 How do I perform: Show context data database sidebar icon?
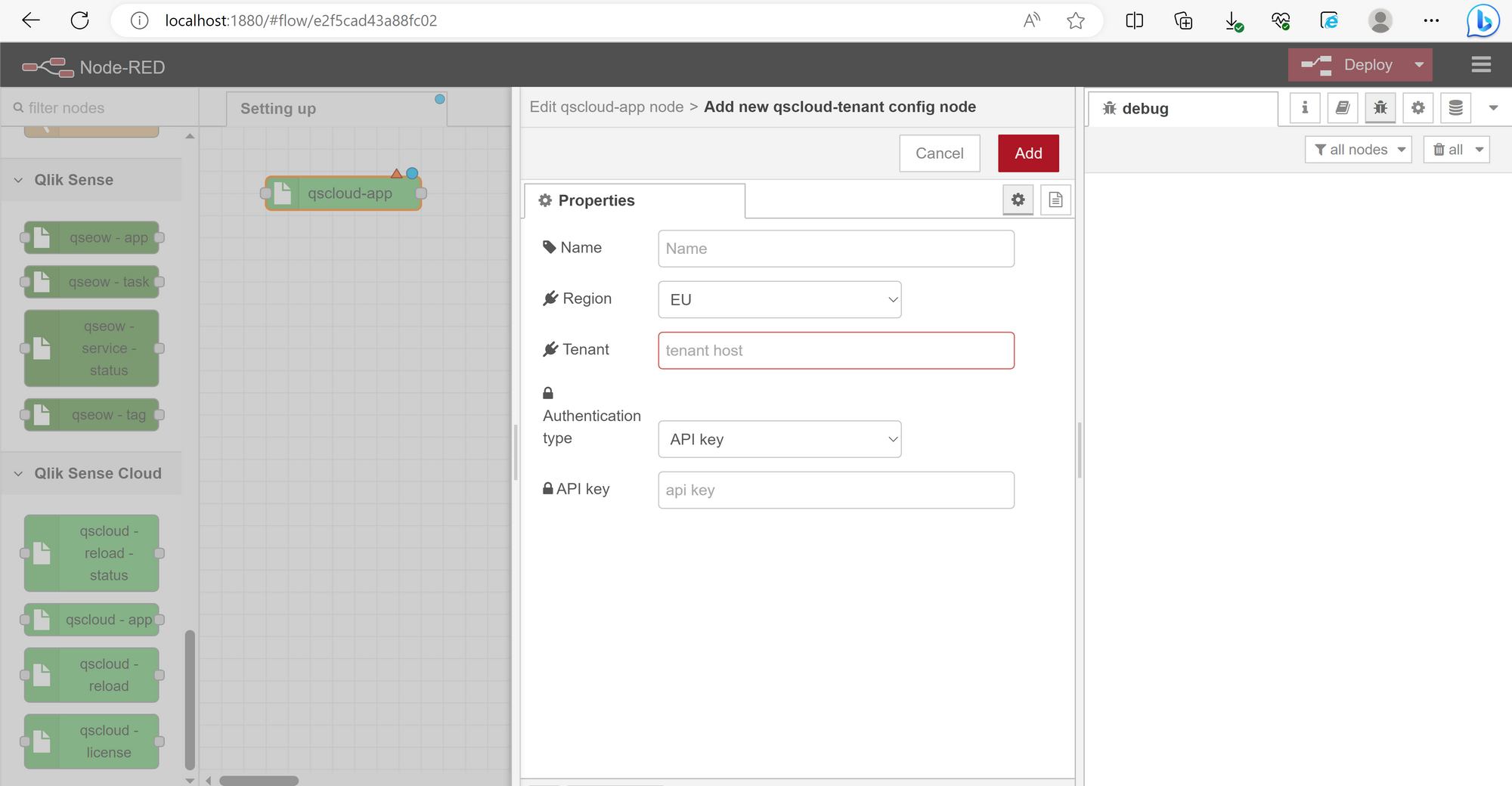point(1456,108)
